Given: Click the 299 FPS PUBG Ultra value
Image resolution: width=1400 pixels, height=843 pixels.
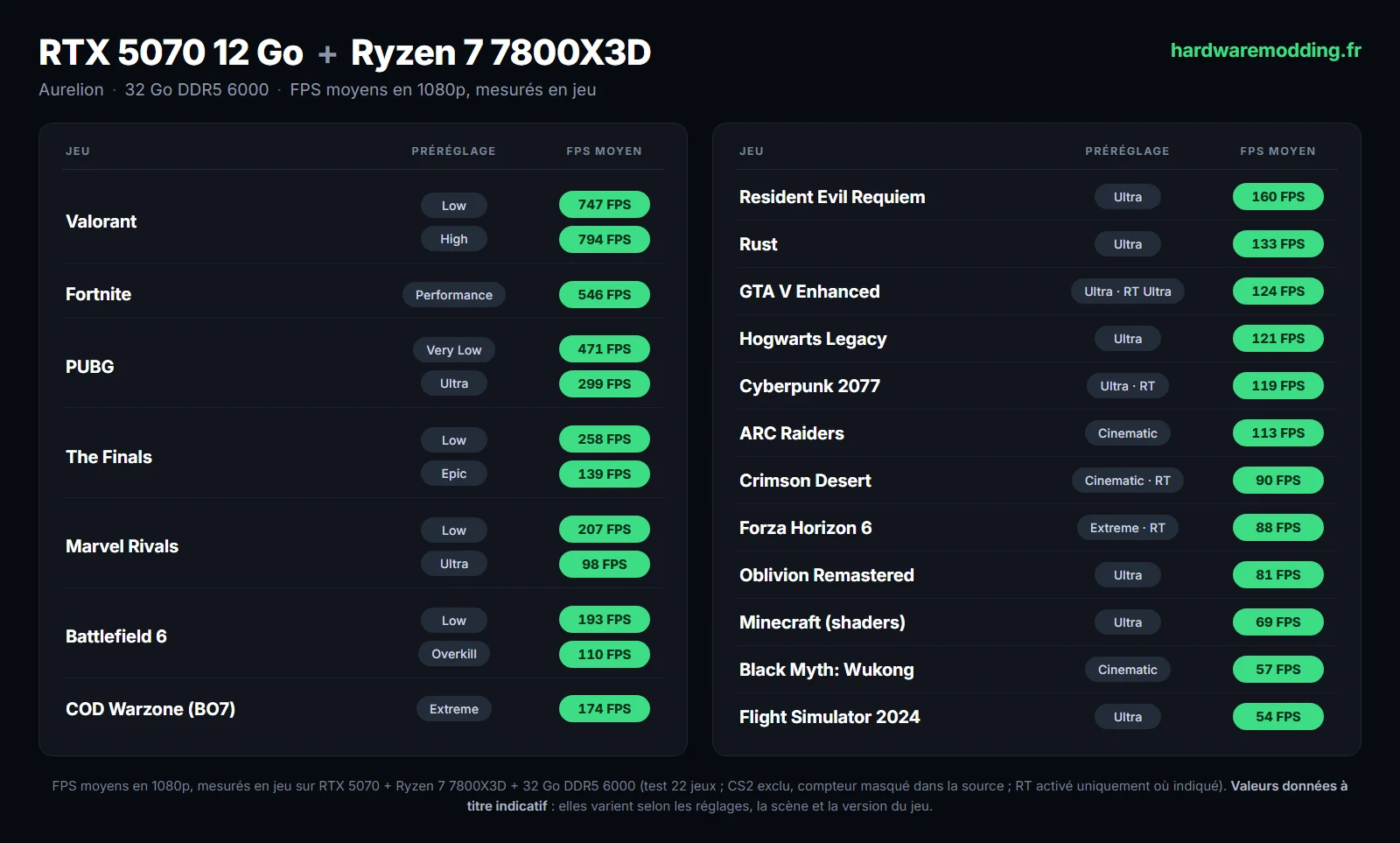Looking at the screenshot, I should tap(605, 384).
